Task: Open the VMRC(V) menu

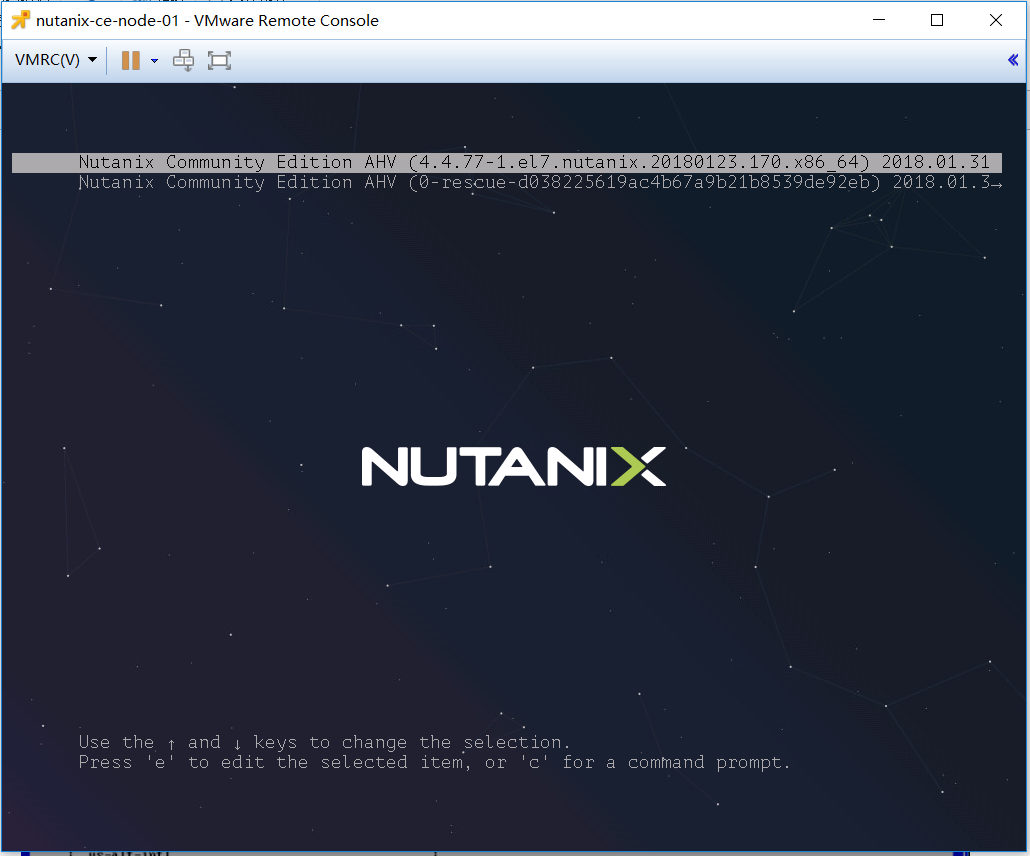Action: pyautogui.click(x=56, y=60)
